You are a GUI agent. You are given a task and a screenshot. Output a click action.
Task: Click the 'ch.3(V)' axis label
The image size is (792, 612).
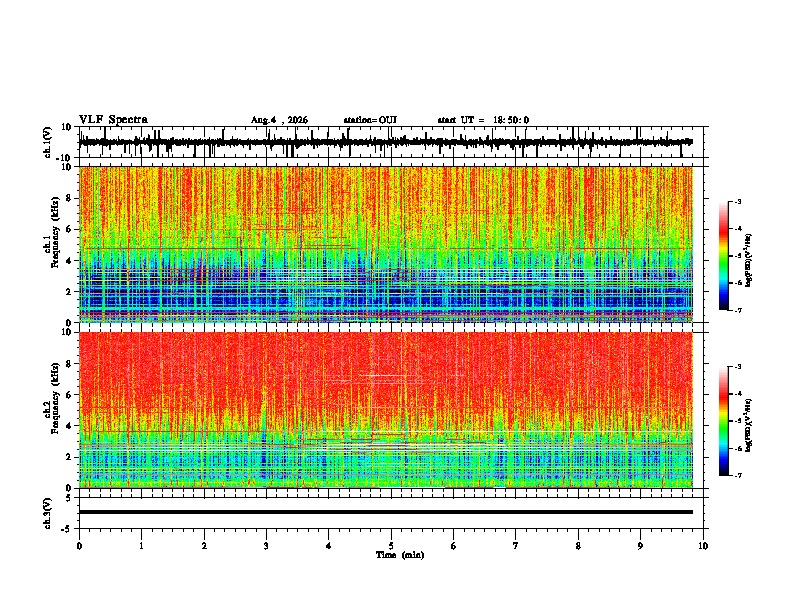click(x=47, y=513)
